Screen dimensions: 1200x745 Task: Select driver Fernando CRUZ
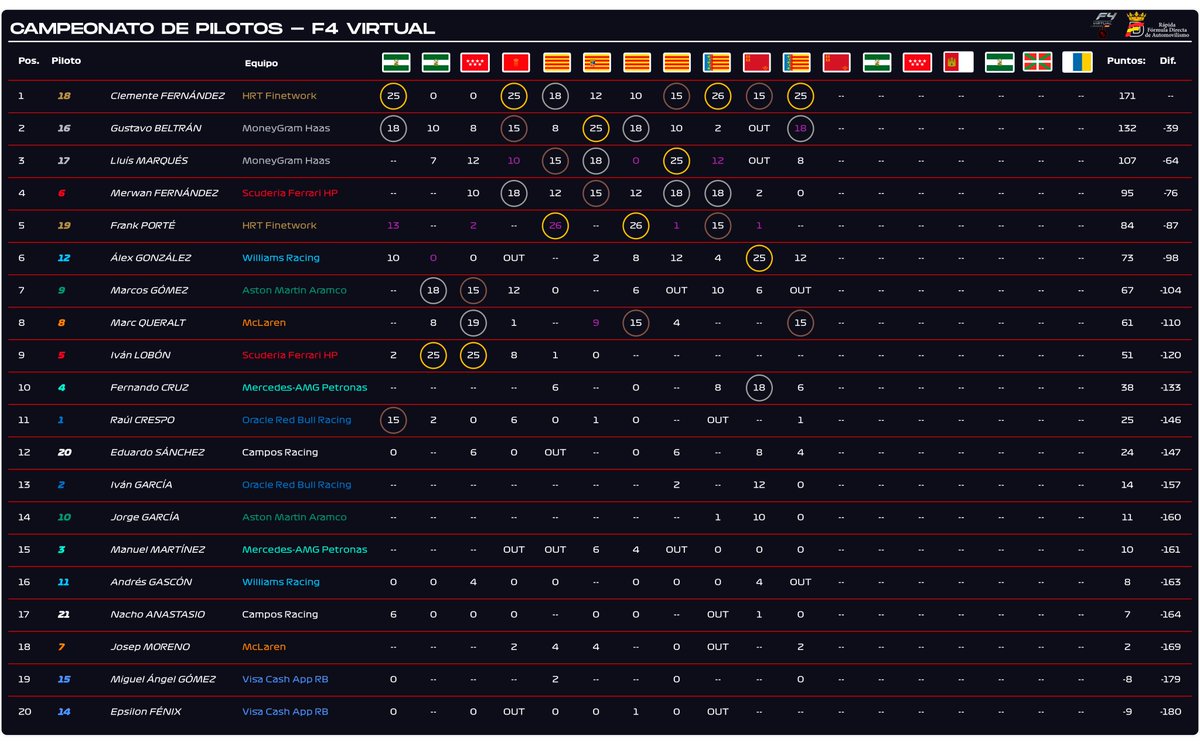tap(149, 388)
